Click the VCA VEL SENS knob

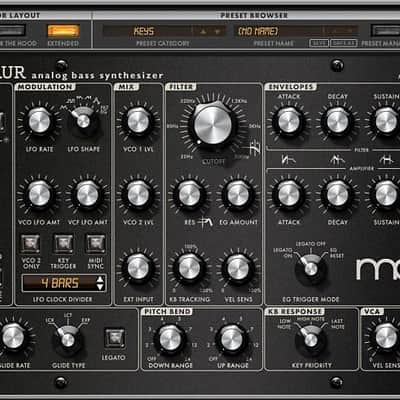[x=386, y=337]
